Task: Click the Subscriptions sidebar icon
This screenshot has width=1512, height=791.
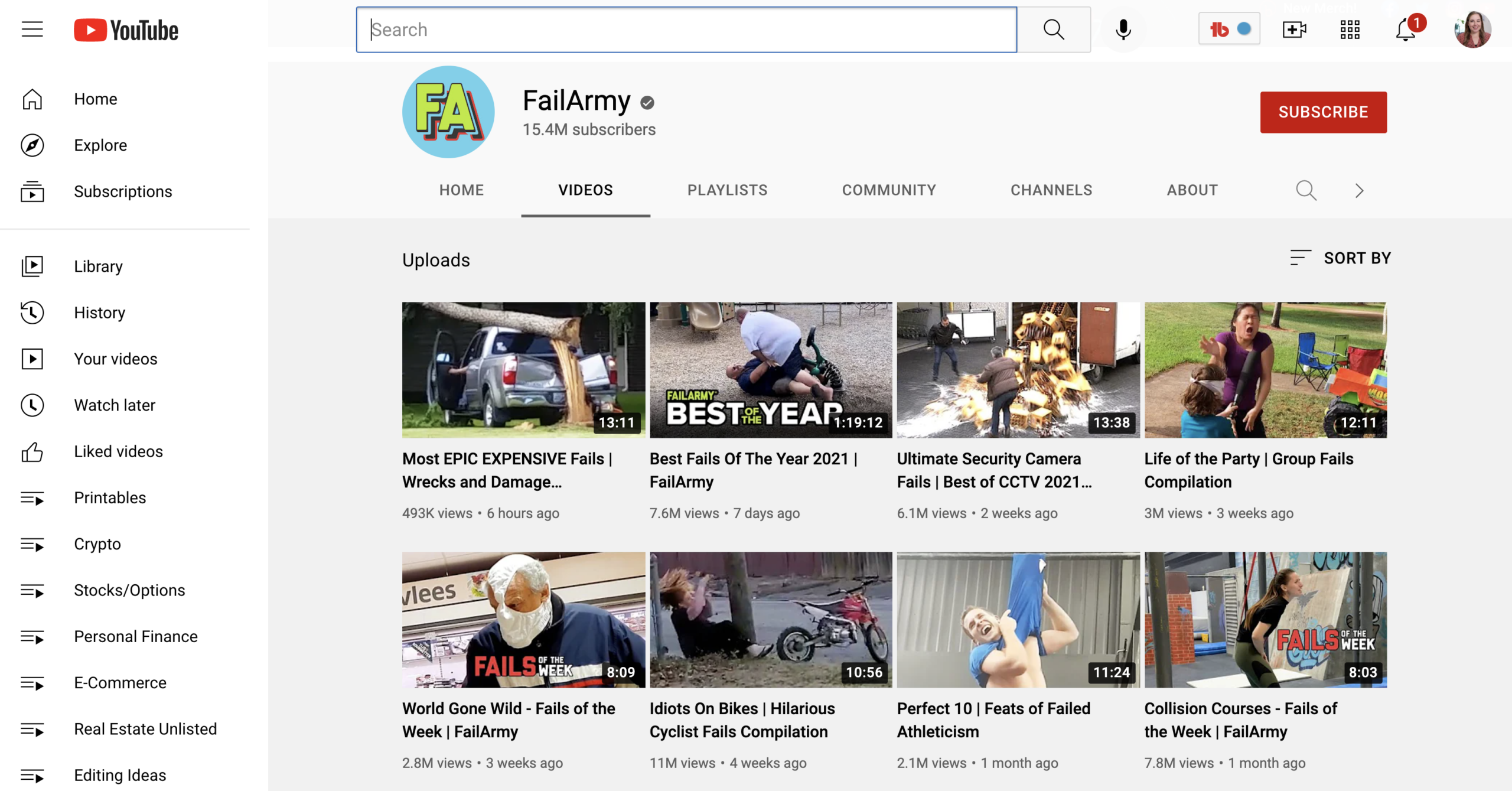Action: (32, 191)
